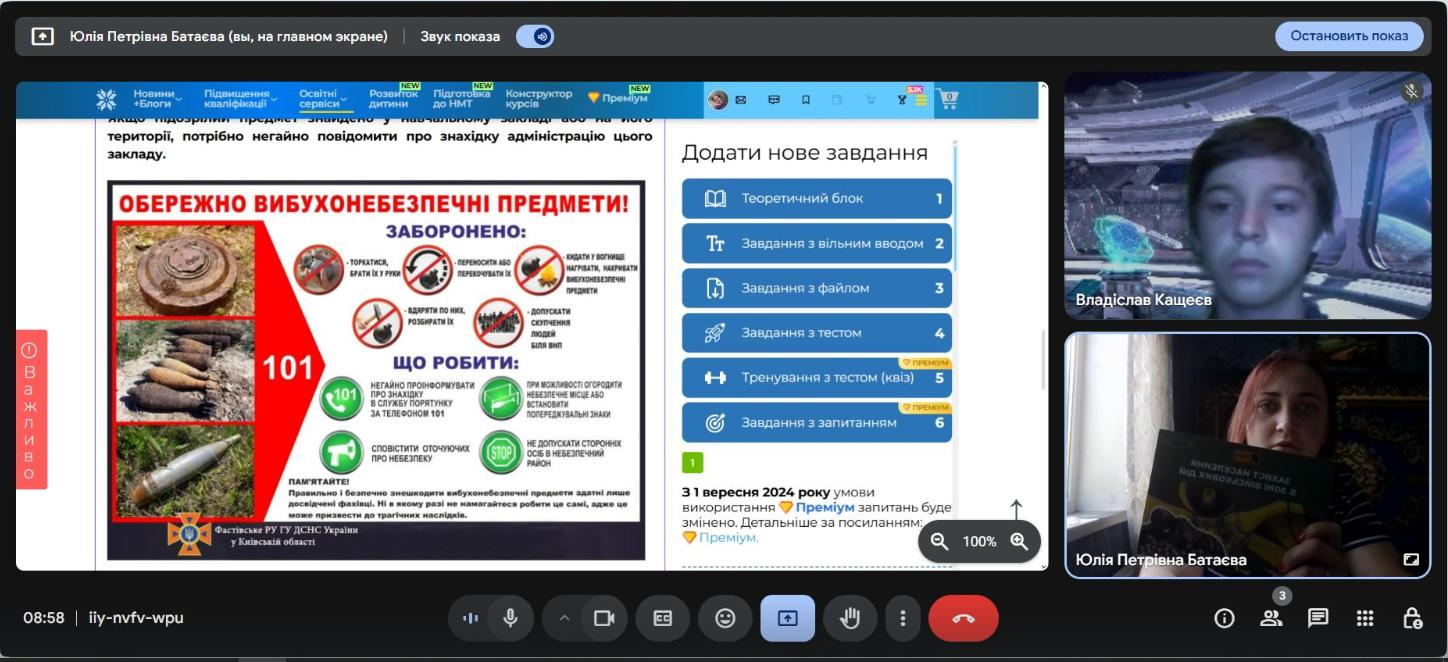Open the Підготовка до НМТ menu item

click(x=462, y=98)
